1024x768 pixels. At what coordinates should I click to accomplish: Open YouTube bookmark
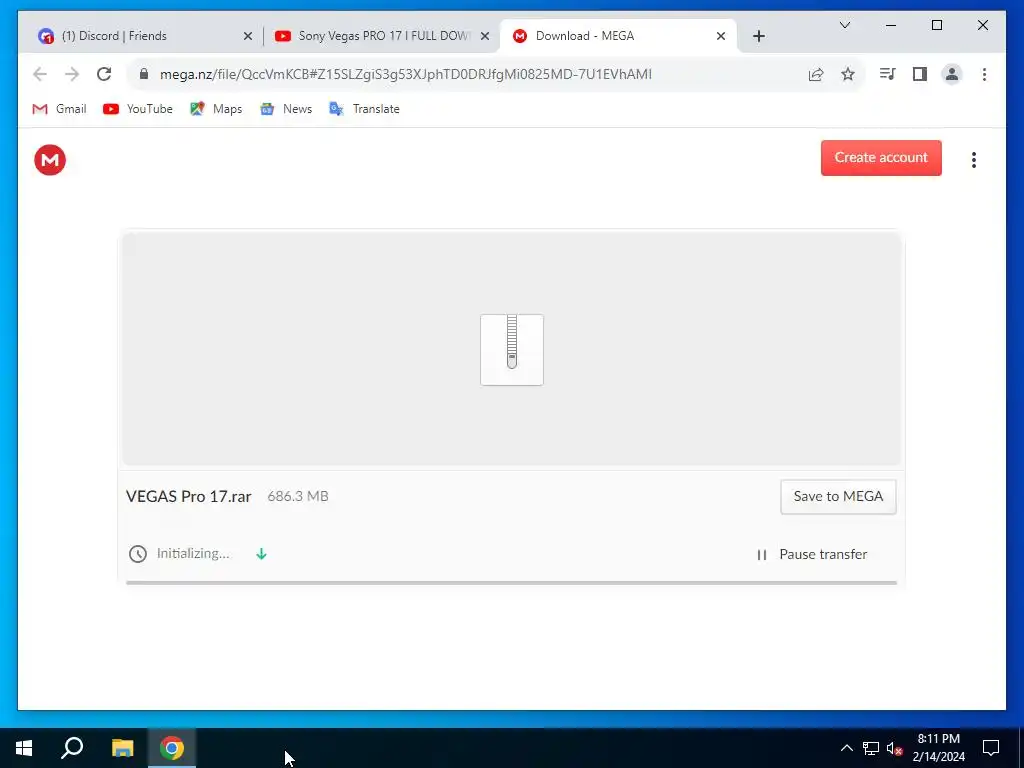(x=138, y=109)
